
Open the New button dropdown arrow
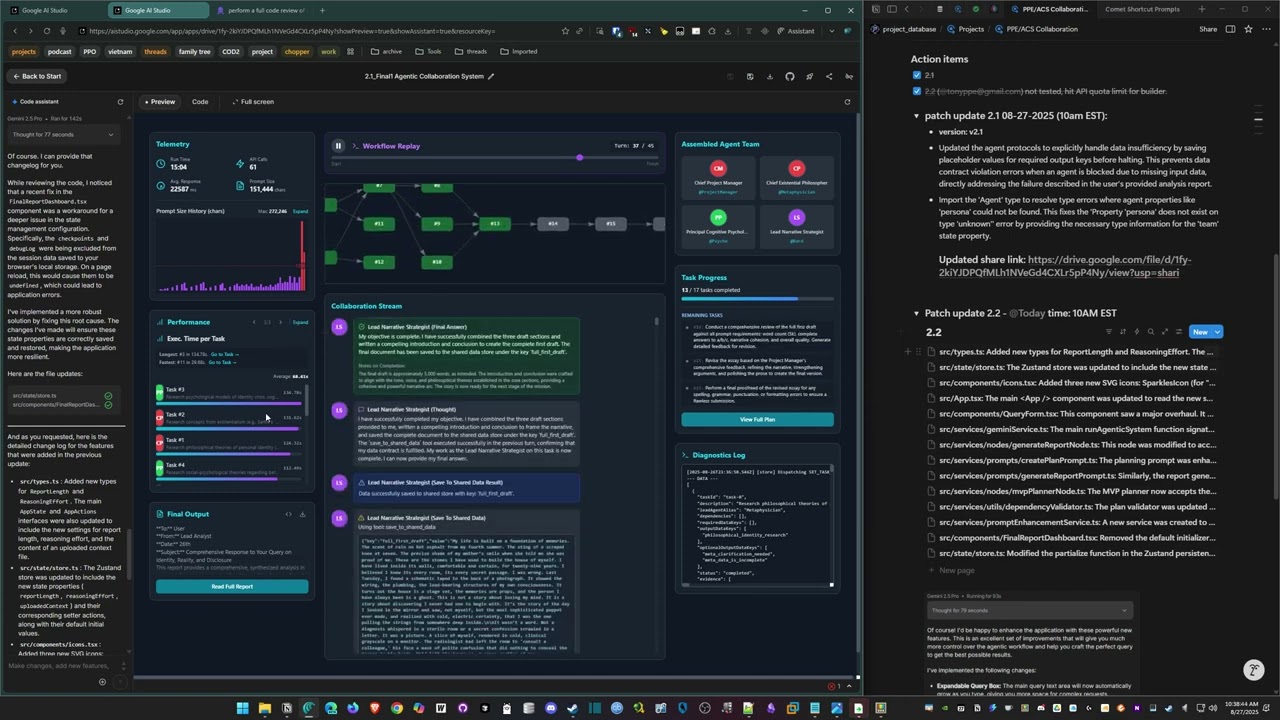click(1217, 332)
